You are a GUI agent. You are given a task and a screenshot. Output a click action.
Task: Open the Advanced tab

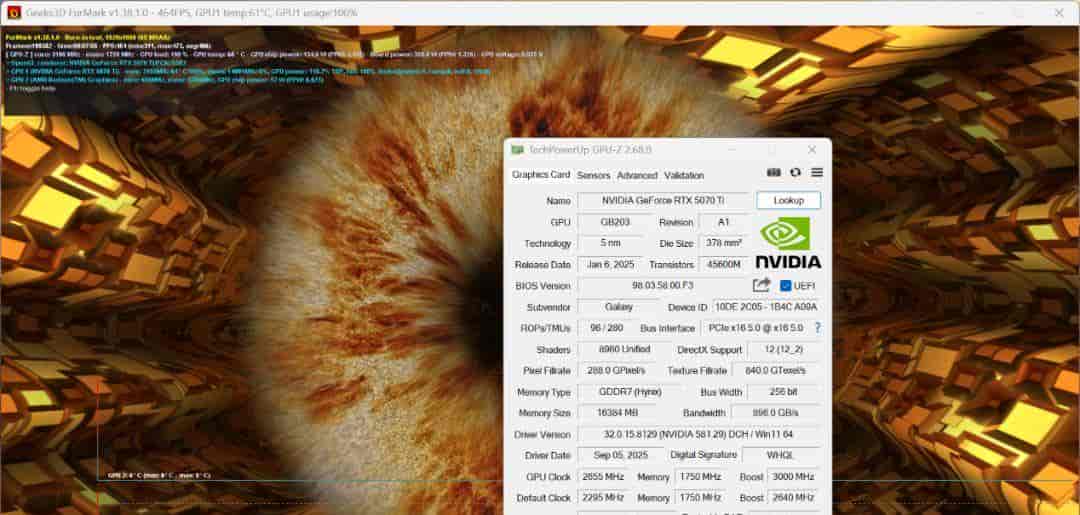[637, 176]
